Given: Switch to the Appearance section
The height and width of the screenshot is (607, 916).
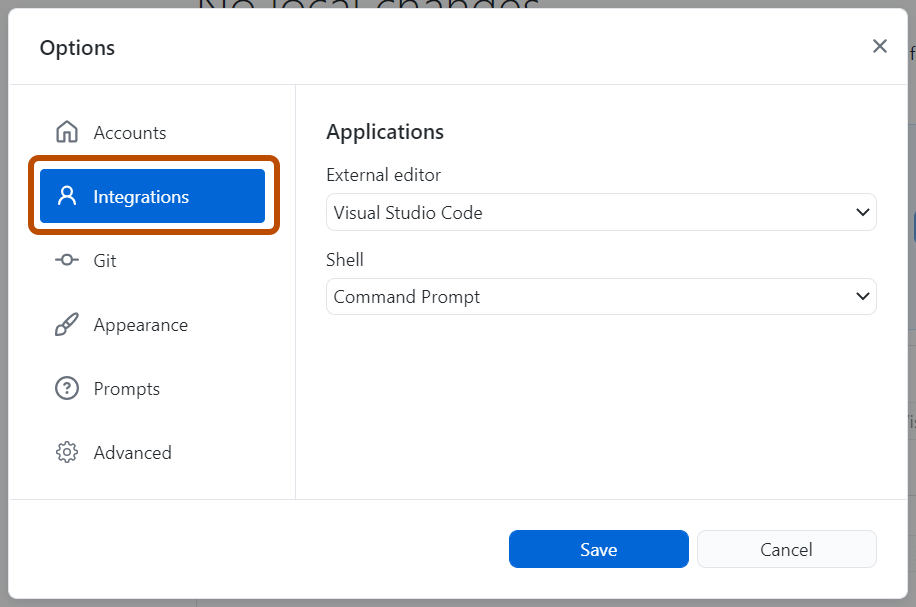Looking at the screenshot, I should [x=140, y=324].
